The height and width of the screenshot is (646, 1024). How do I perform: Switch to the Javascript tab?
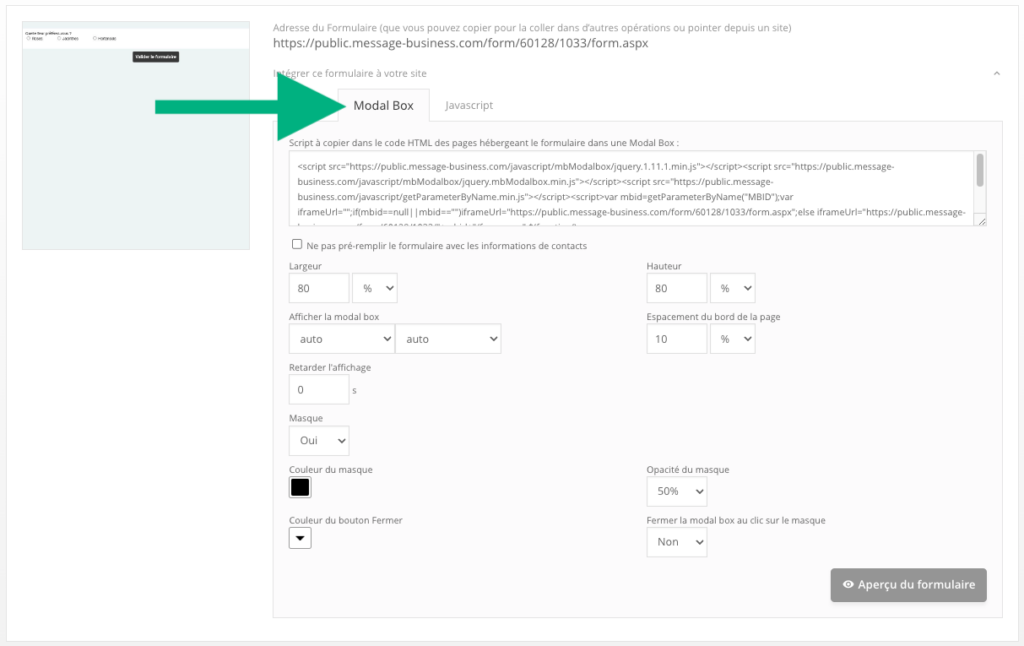(x=469, y=105)
